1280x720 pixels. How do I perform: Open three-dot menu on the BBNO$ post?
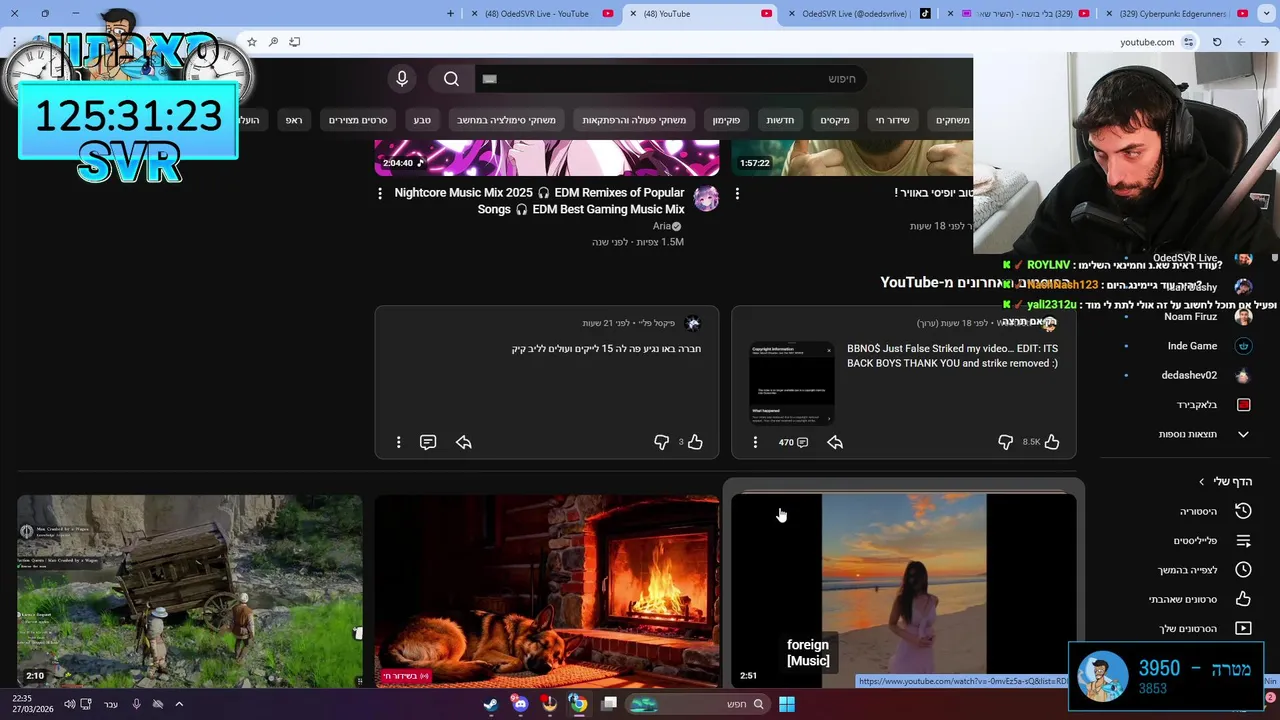click(x=755, y=442)
